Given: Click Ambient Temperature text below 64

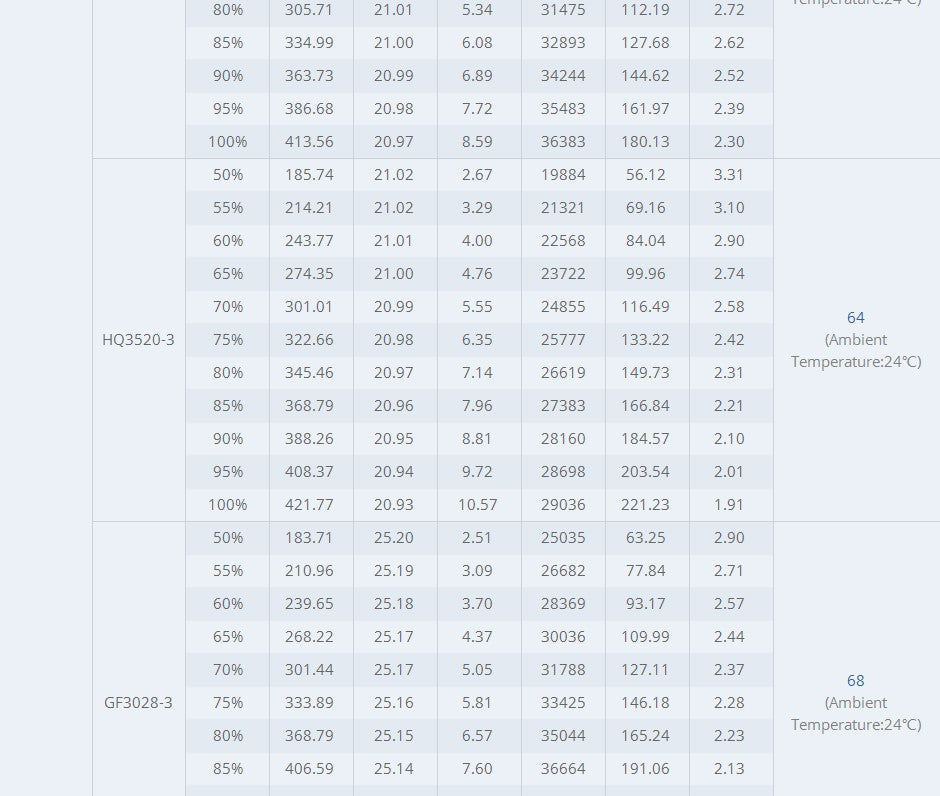Looking at the screenshot, I should point(856,351).
